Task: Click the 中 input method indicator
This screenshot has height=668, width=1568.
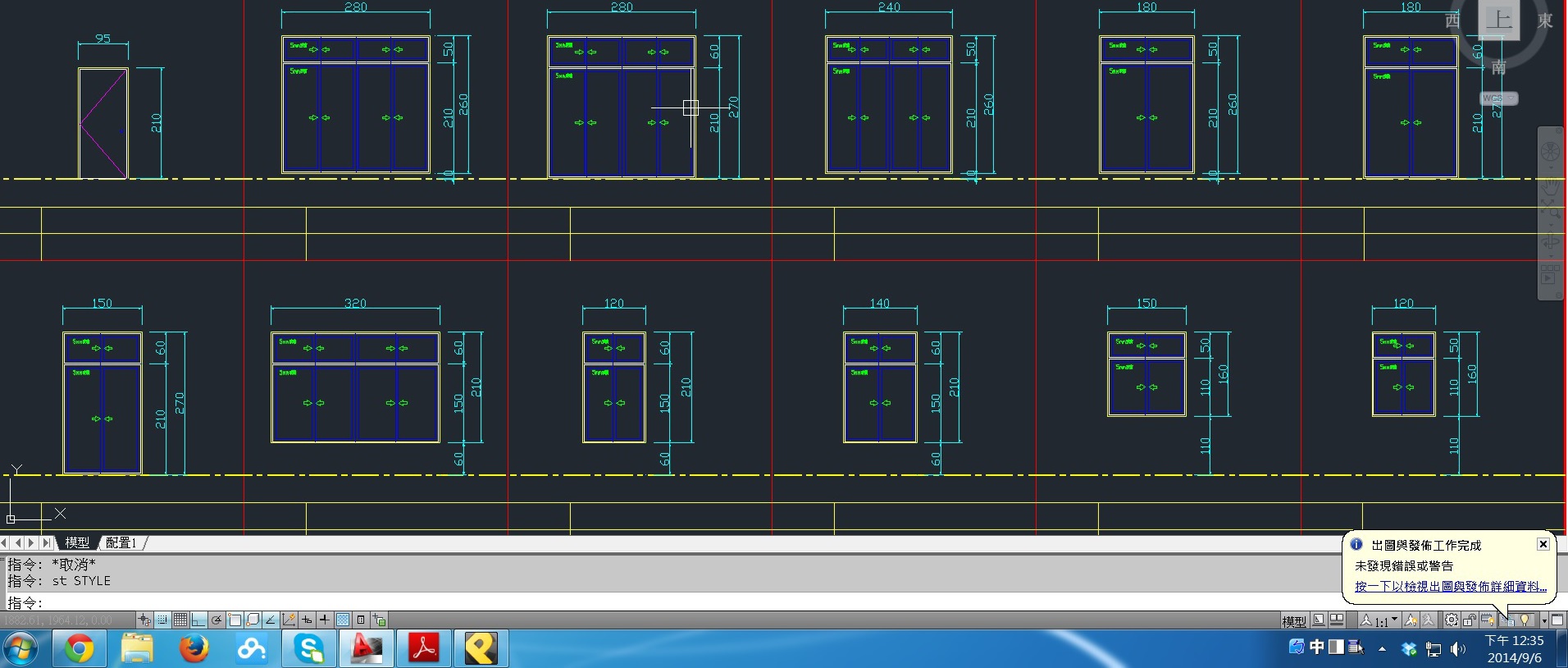Action: coord(1316,647)
